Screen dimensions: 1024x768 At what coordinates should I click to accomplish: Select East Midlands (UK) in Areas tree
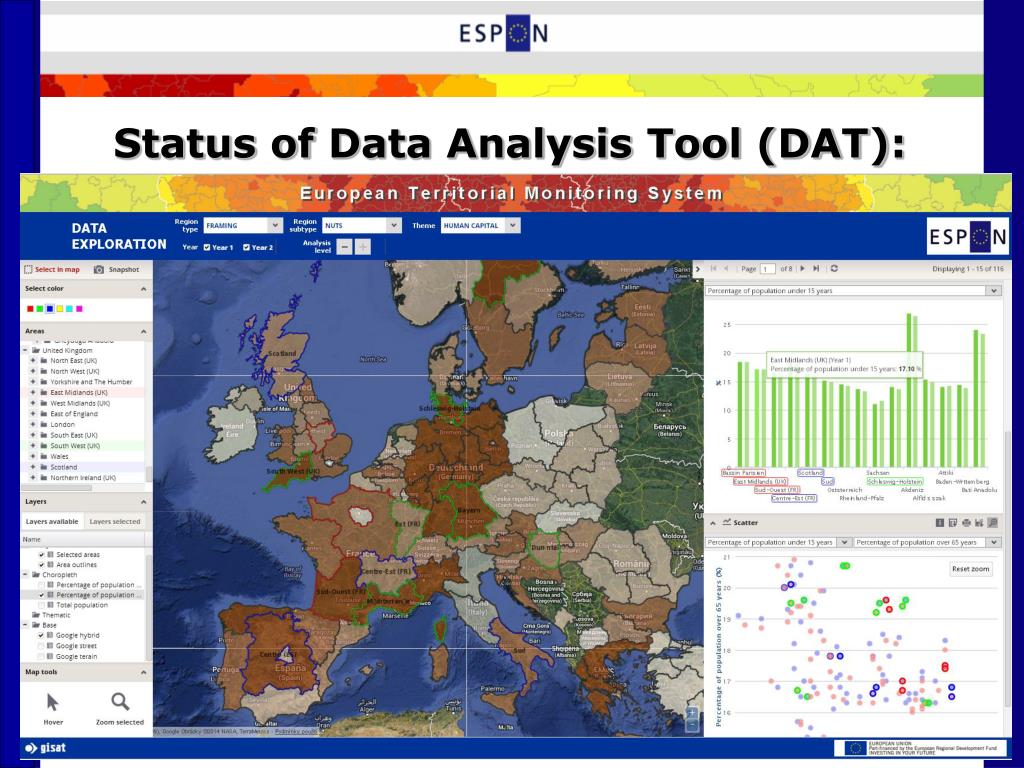coord(79,392)
